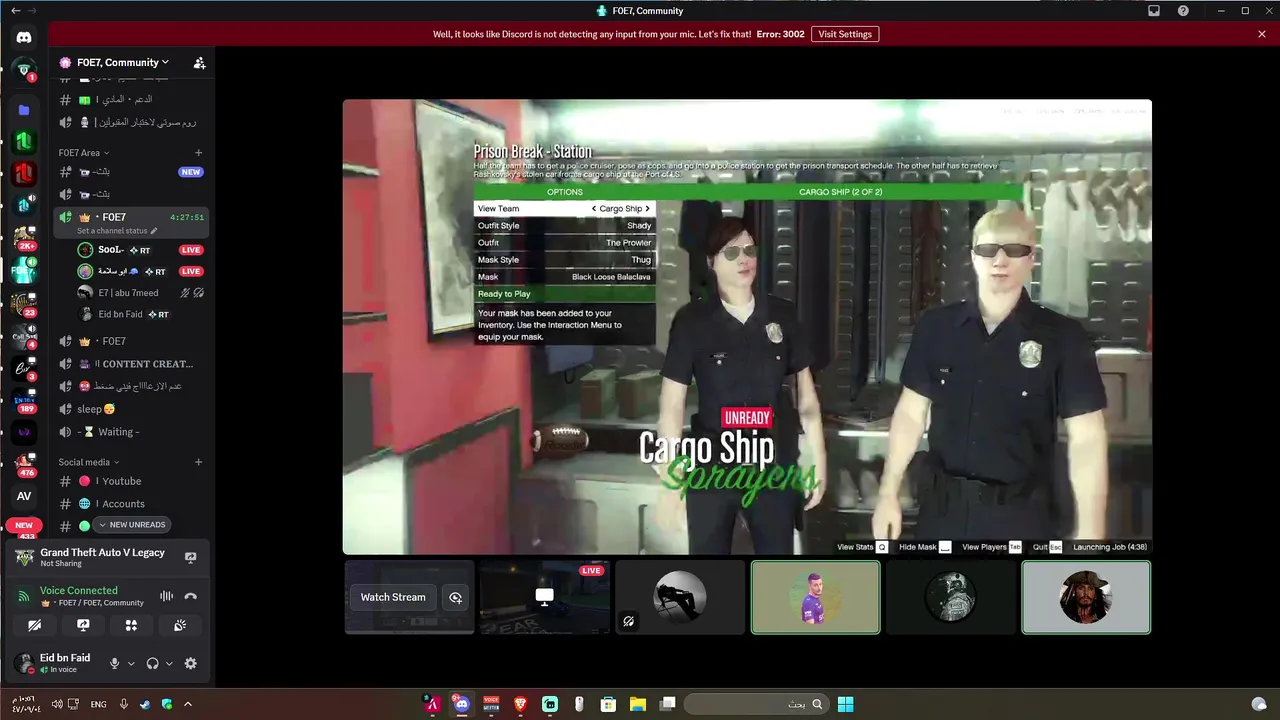
Task: Open server with 189 badge
Action: tap(24, 400)
